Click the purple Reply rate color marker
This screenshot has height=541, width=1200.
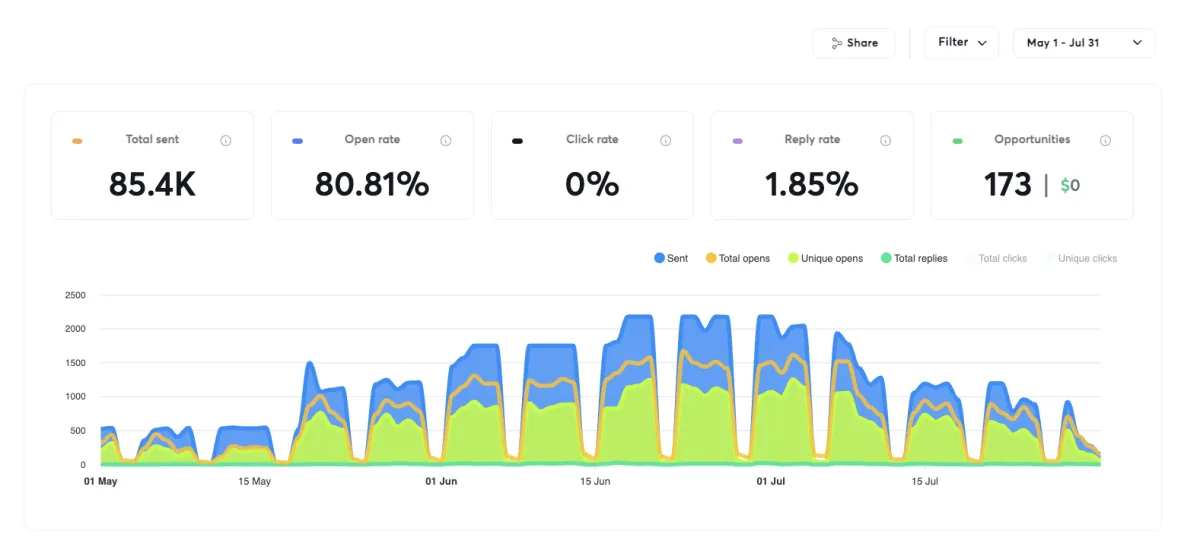(x=738, y=141)
